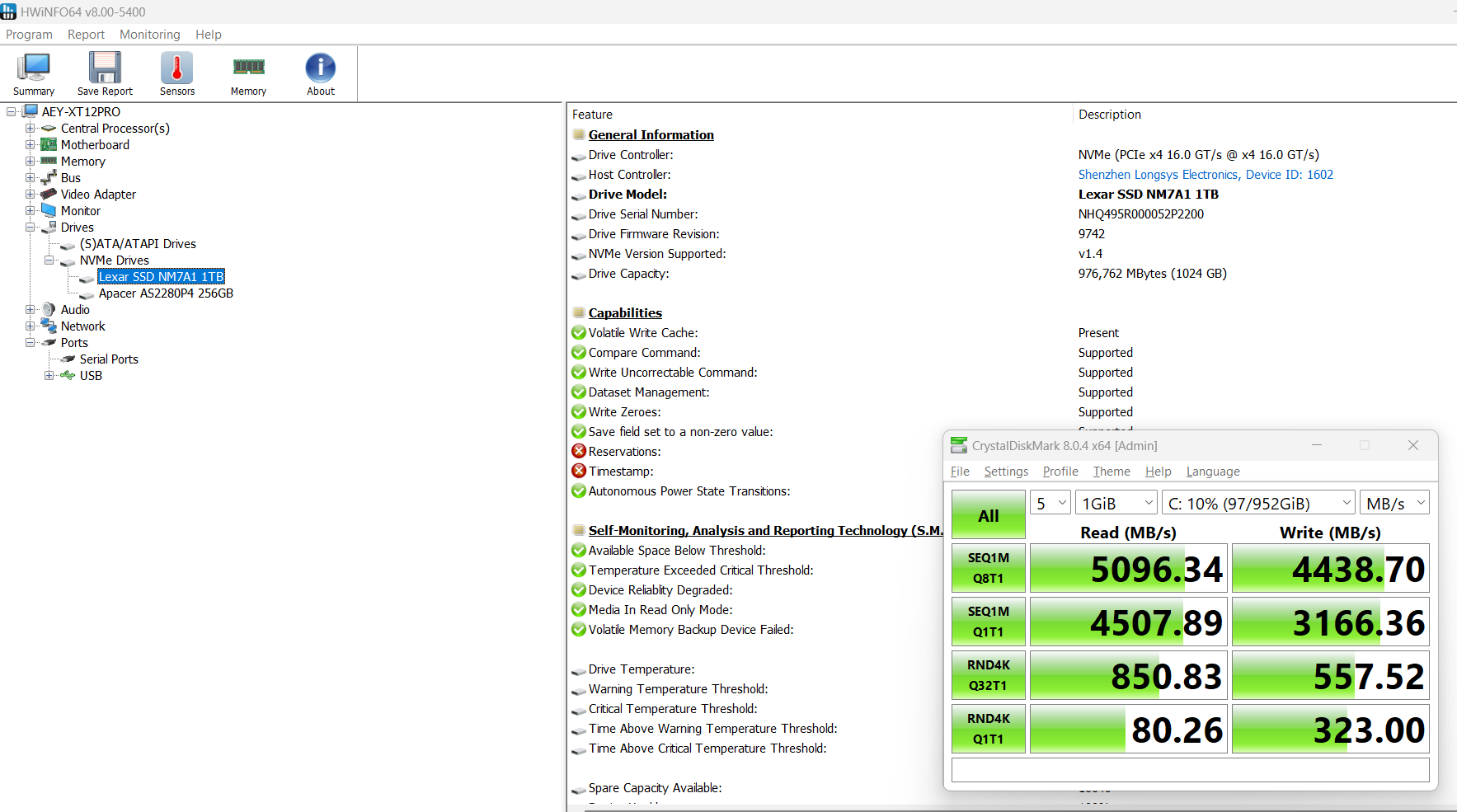
Task: Click the HWiNFO64 title bar icon
Action: pyautogui.click(x=8, y=12)
